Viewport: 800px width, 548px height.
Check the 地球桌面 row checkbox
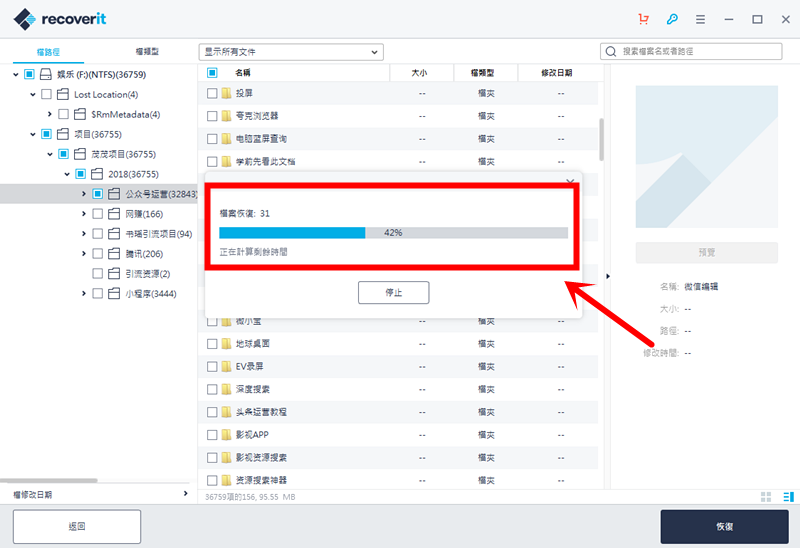212,344
